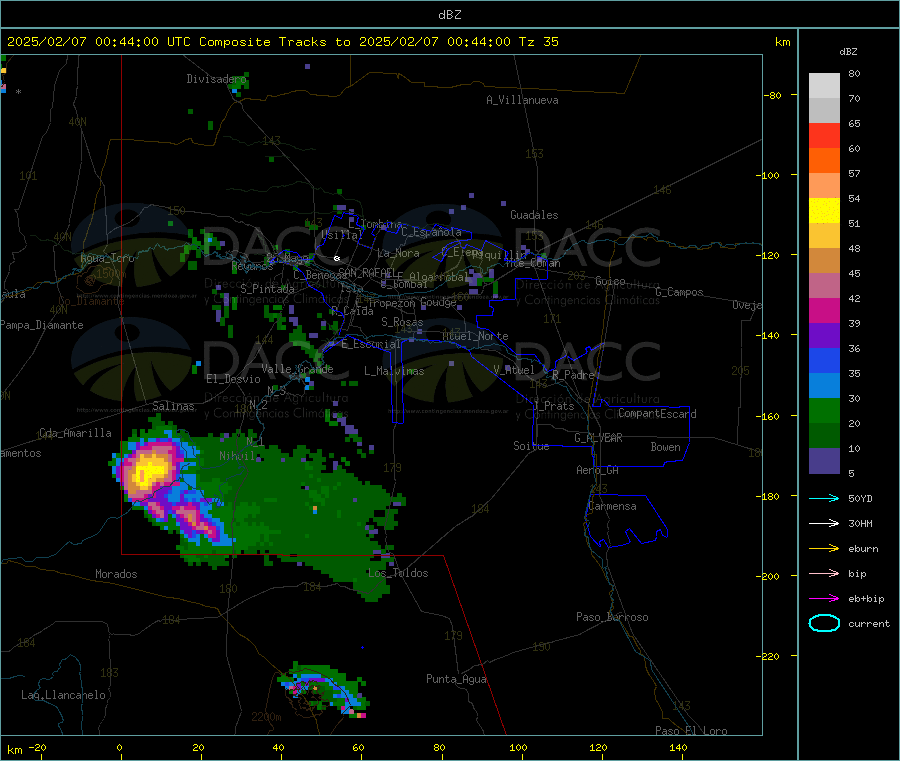Click the Morados place label
This screenshot has height=761, width=900.
pos(116,574)
